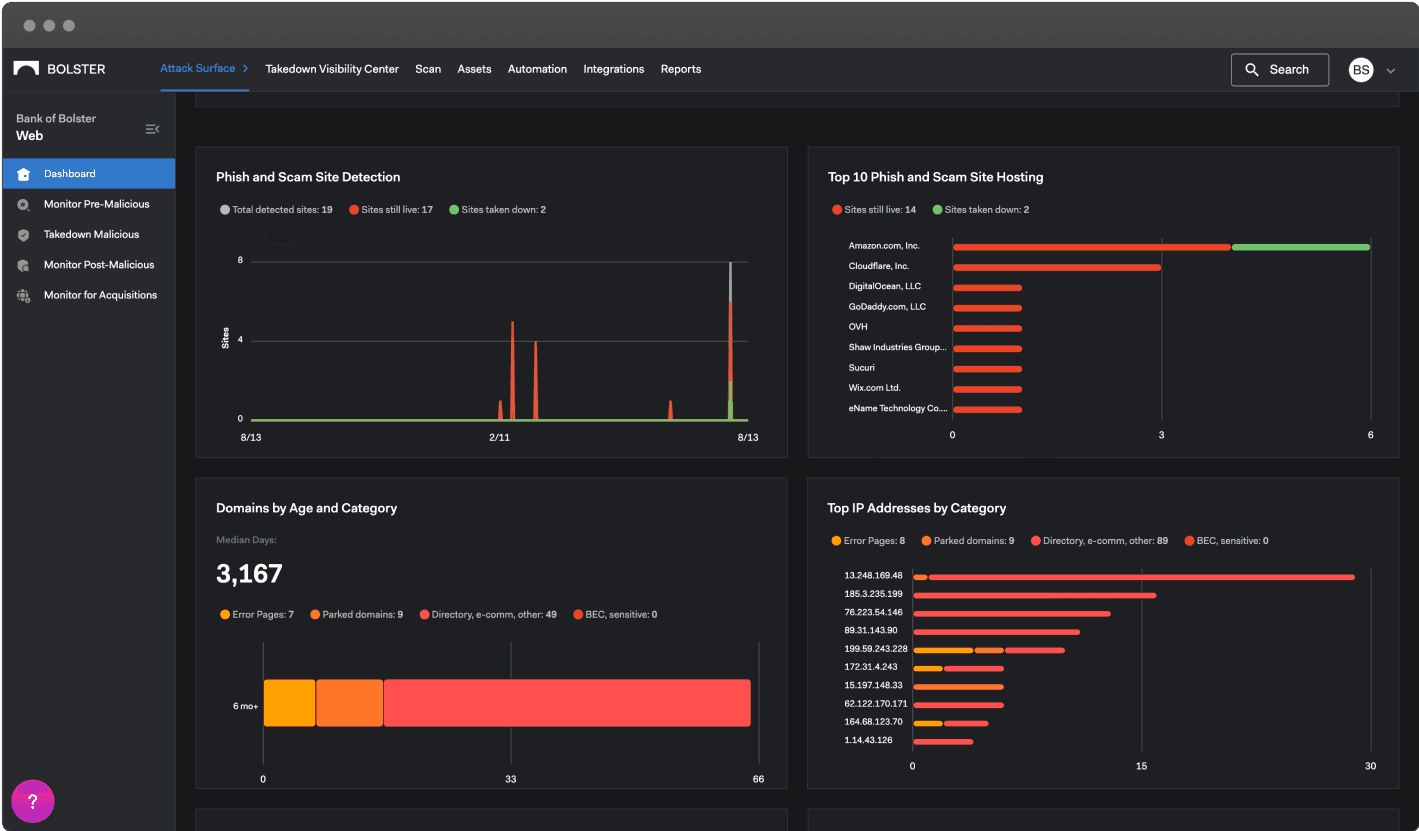Toggle Sites taken down legend in hosting chart

(x=981, y=210)
